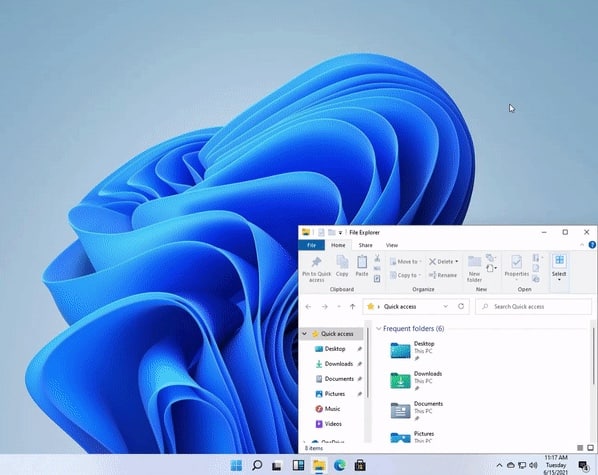Open Widgets icon on the taskbar
Screen dimensions: 598x475
tap(298, 465)
